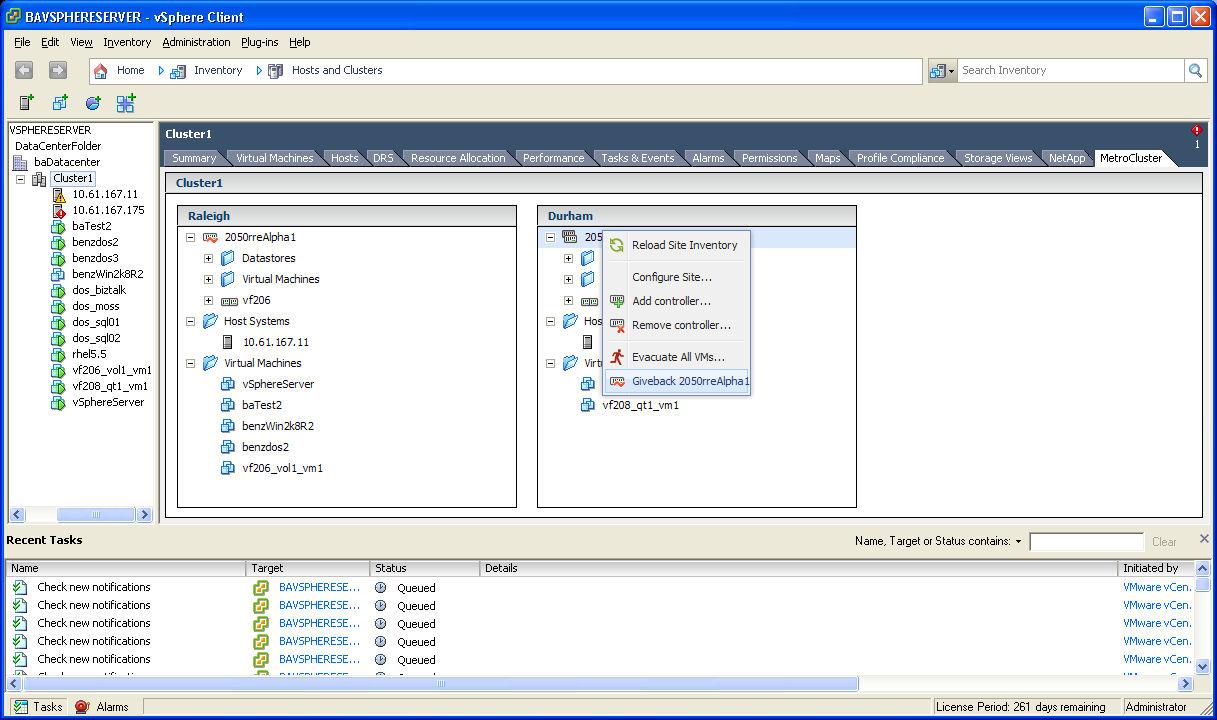Click the search magnifier icon
The width and height of the screenshot is (1217, 720).
point(1195,70)
